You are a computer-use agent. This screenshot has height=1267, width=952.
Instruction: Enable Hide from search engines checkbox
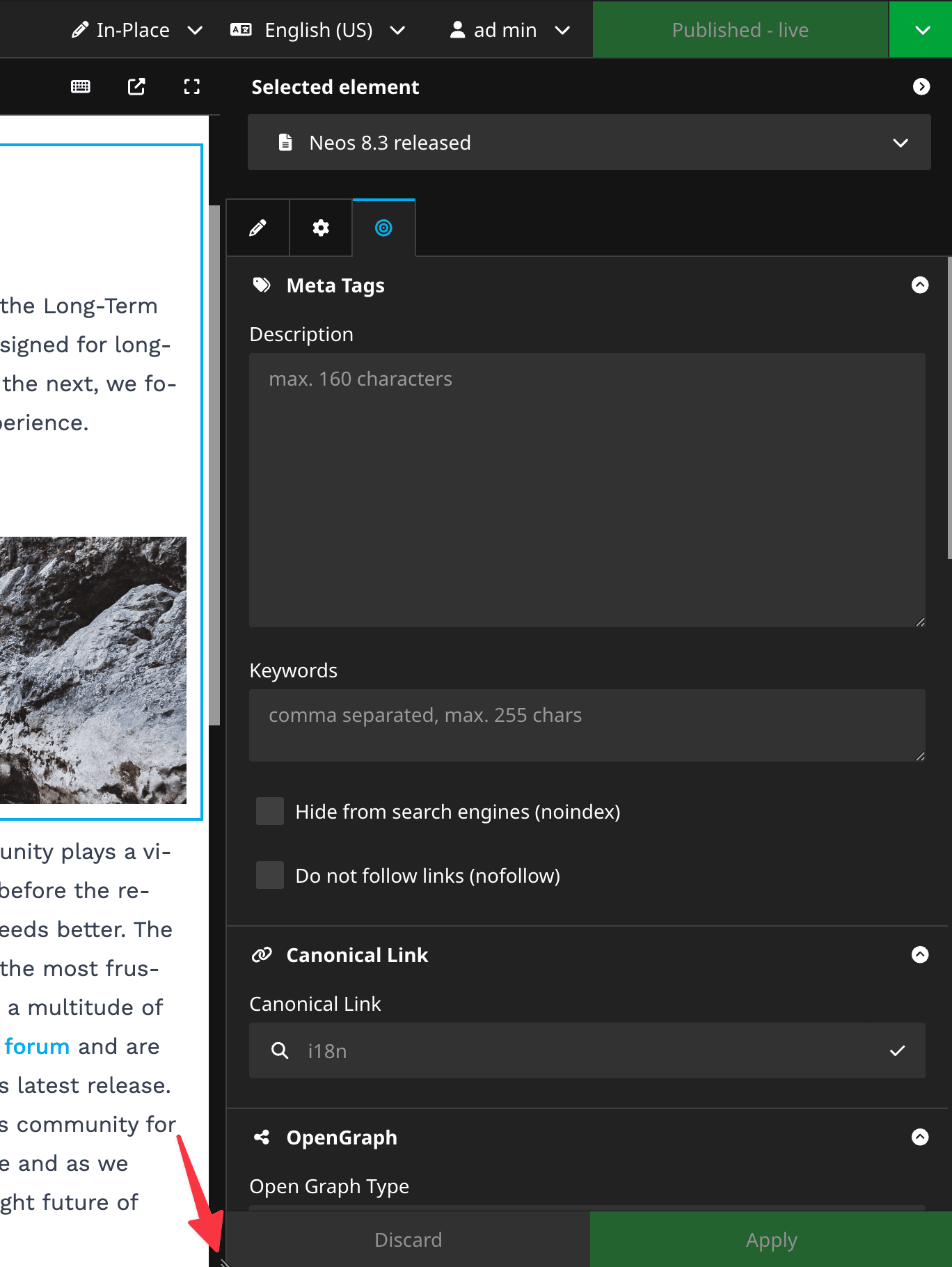[270, 811]
